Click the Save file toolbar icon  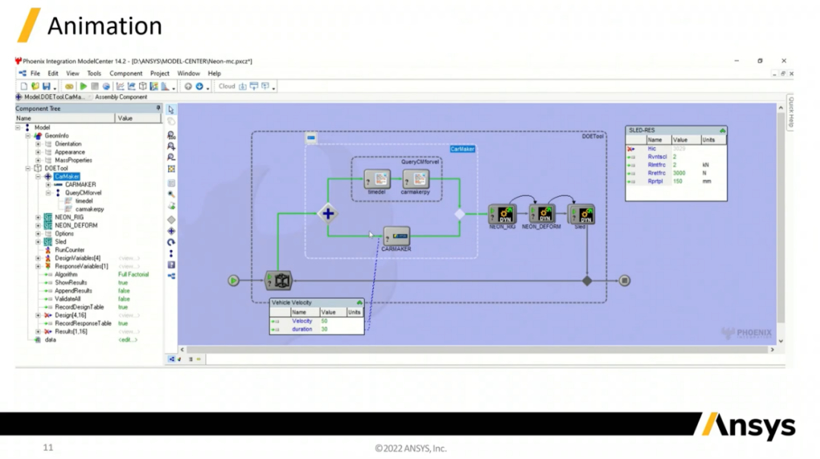pyautogui.click(x=47, y=86)
